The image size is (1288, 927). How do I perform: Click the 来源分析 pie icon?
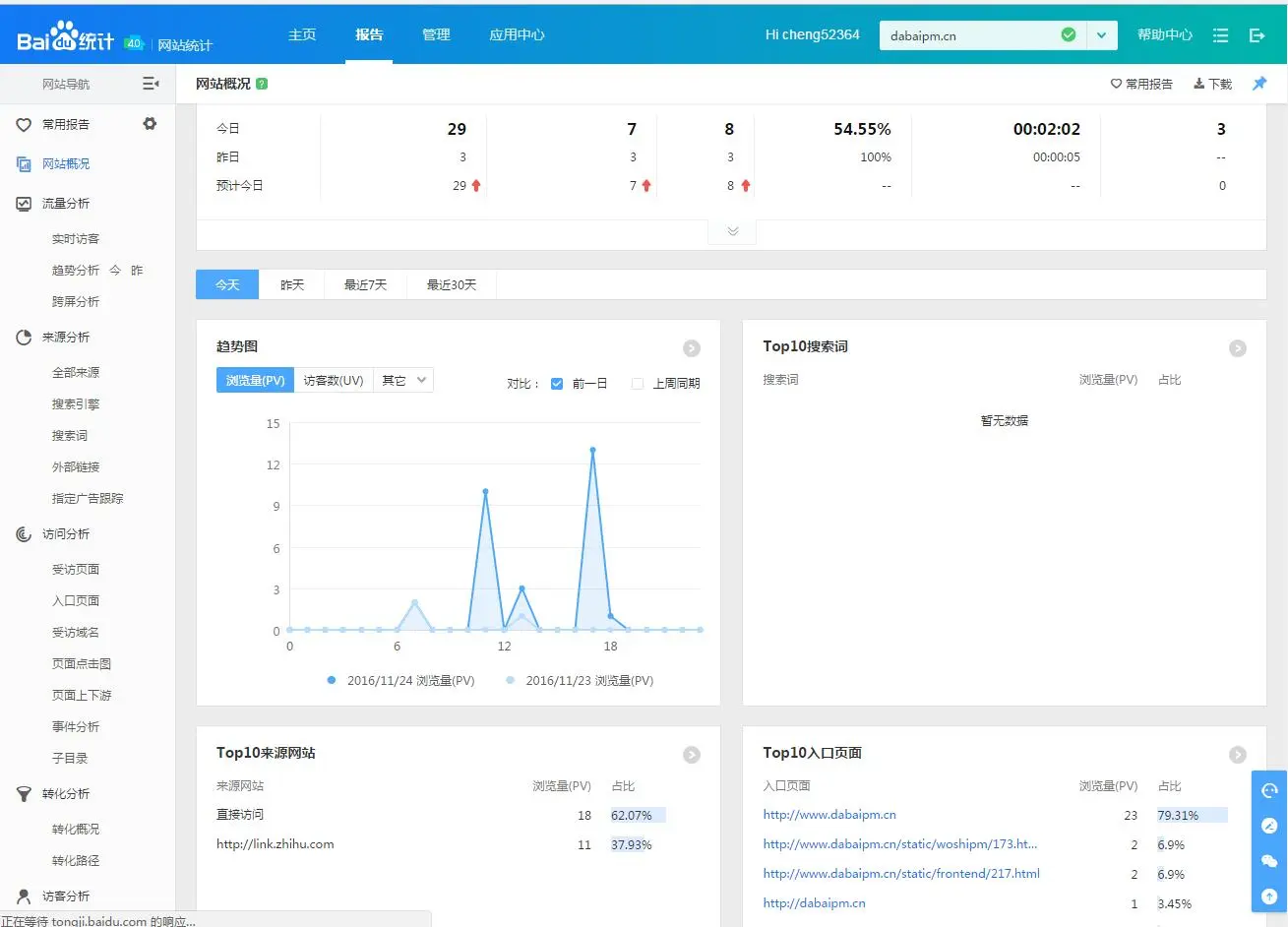[x=24, y=338]
